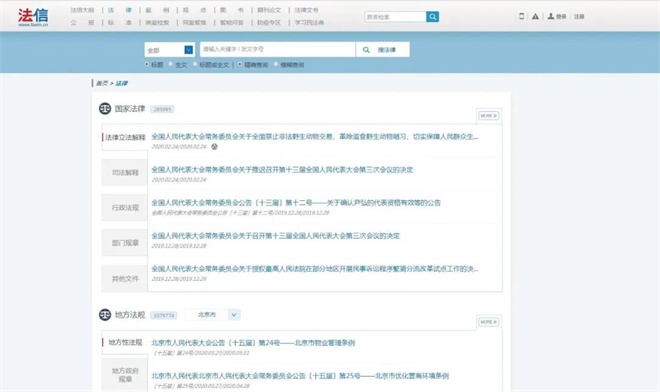Click the 登录 login link

tap(561, 16)
